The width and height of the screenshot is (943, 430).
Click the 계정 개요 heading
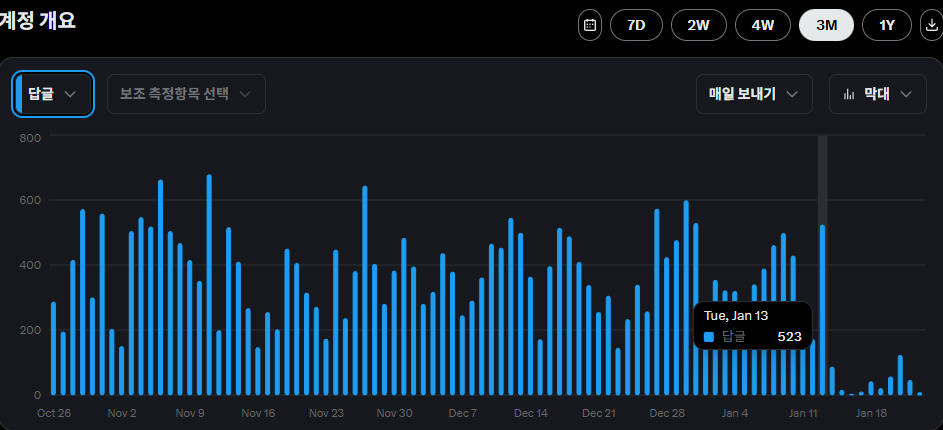[x=37, y=21]
